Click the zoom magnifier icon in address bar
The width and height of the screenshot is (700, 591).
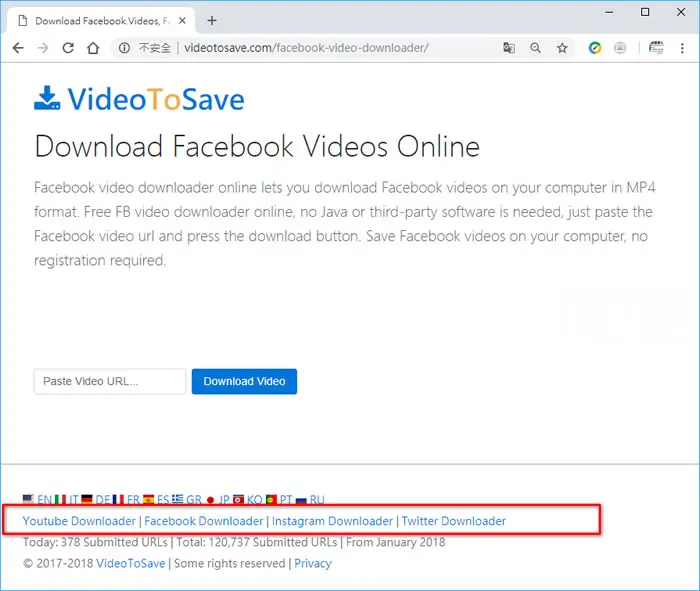point(535,48)
